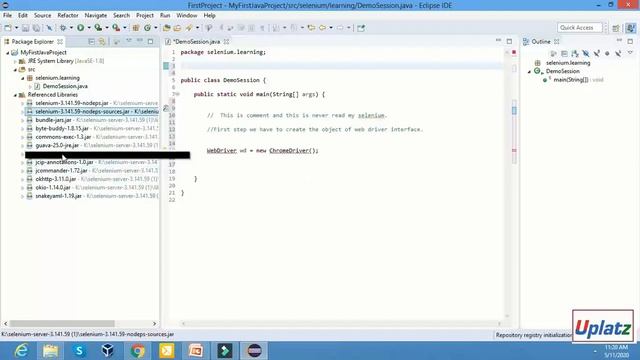Open the Refactor menu
This screenshot has height=360, width=640.
click(68, 15)
